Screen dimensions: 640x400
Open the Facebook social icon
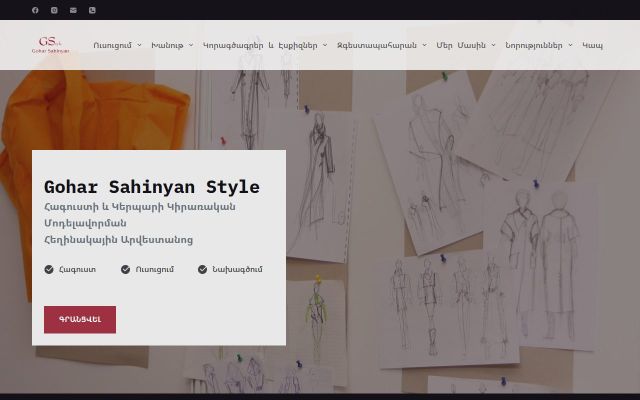pyautogui.click(x=35, y=10)
